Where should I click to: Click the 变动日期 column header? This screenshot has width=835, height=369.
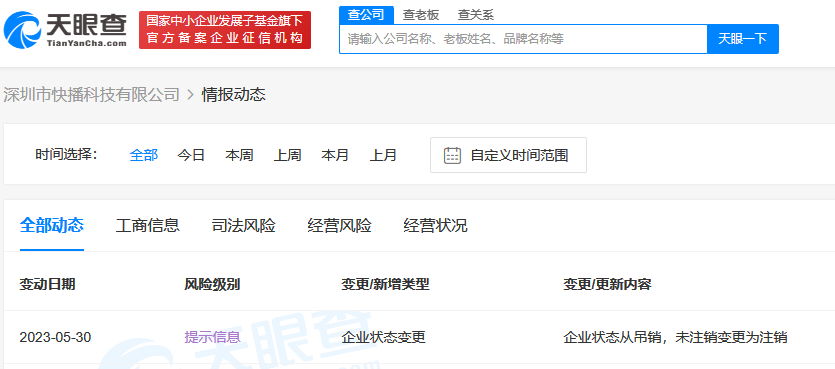pos(47,284)
